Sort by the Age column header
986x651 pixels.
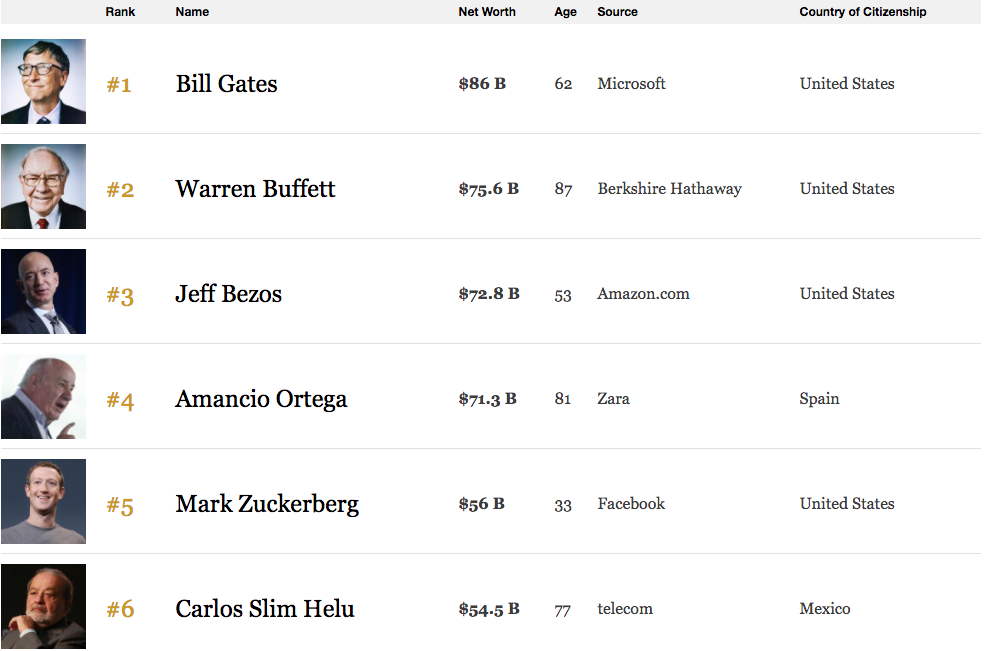click(565, 12)
